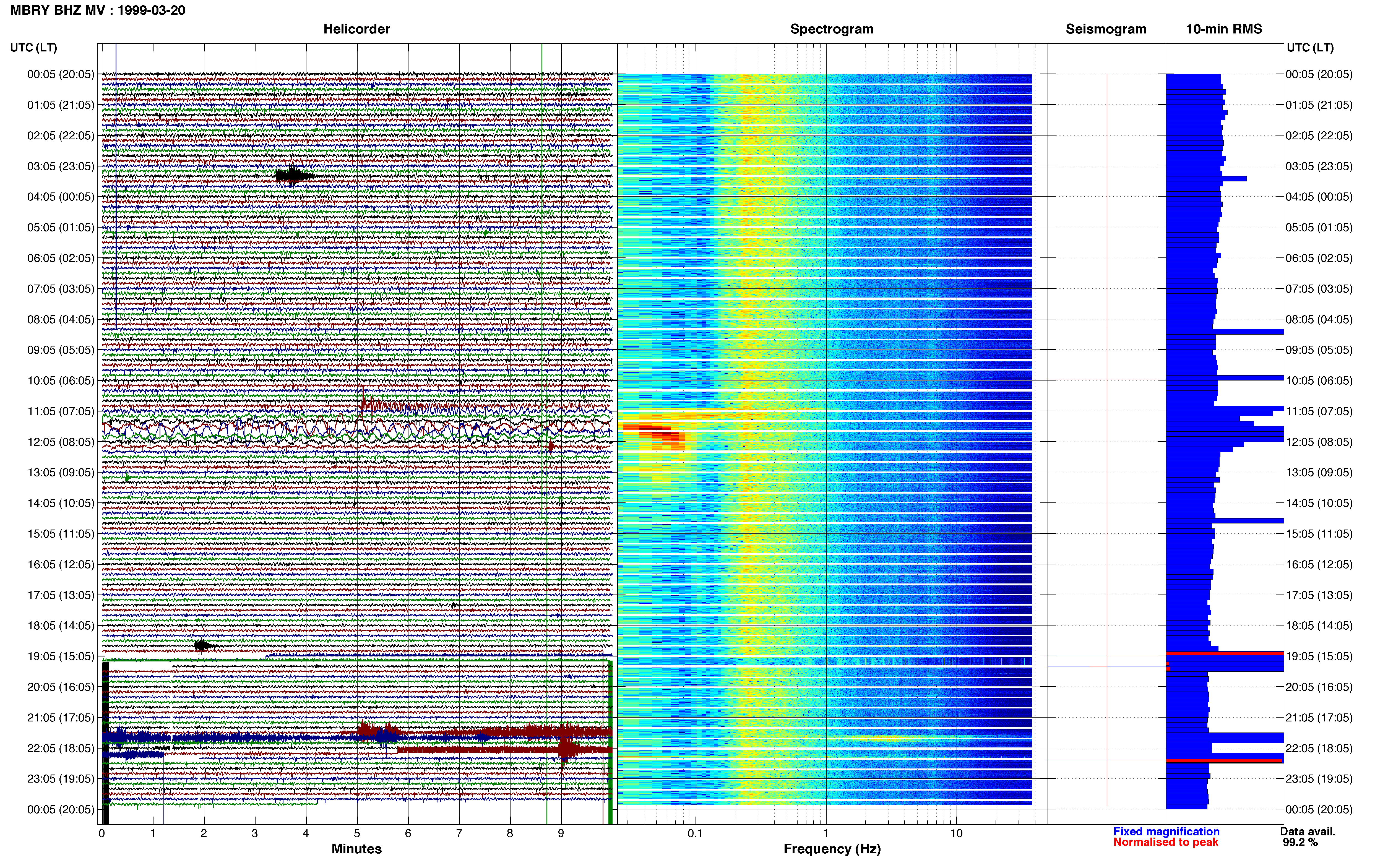Screen dimensions: 1388x868
Task: Click the left 'UTC (LT)' axis label
Action: pyautogui.click(x=33, y=48)
